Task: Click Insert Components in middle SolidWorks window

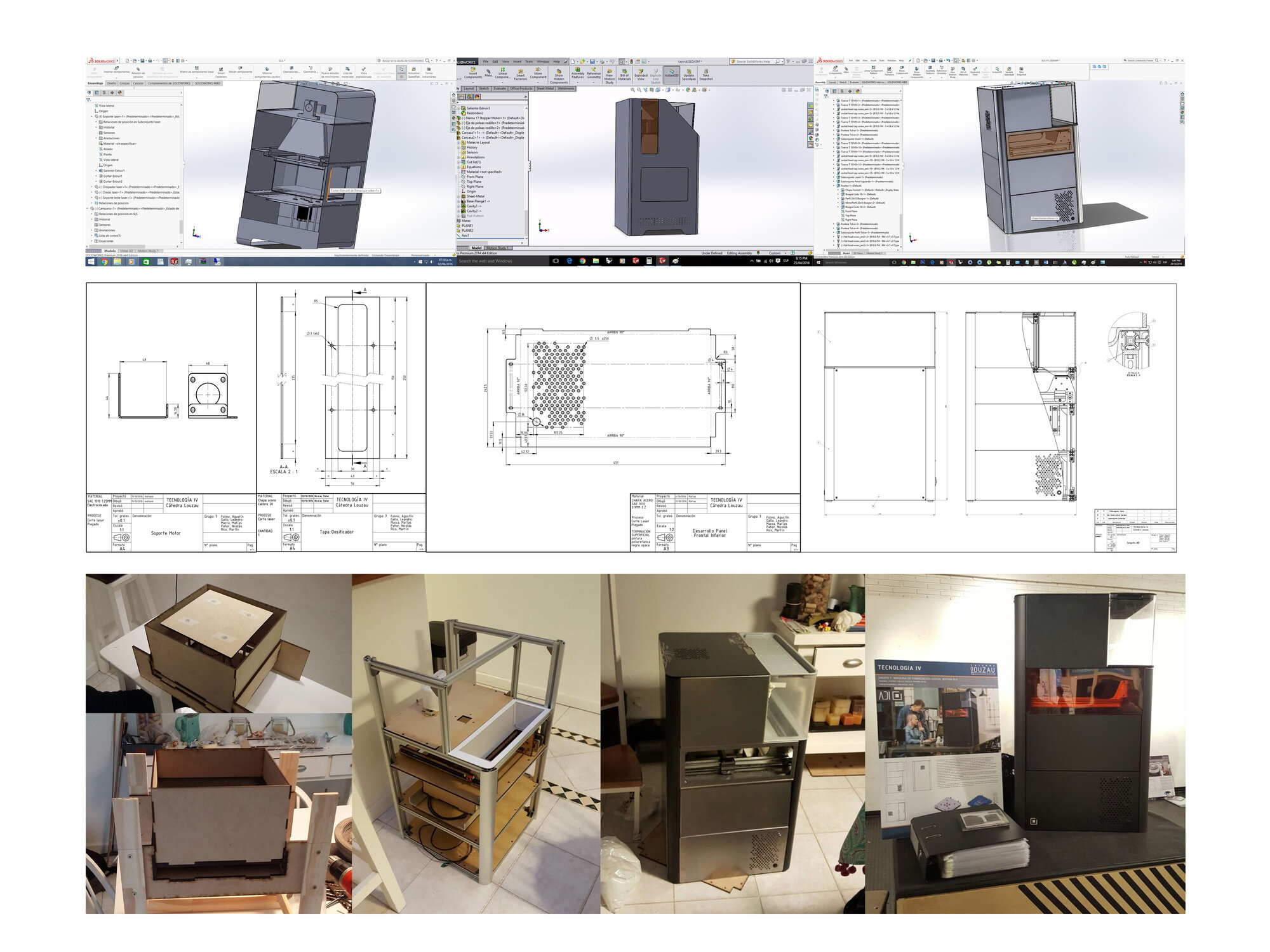Action: [x=473, y=73]
